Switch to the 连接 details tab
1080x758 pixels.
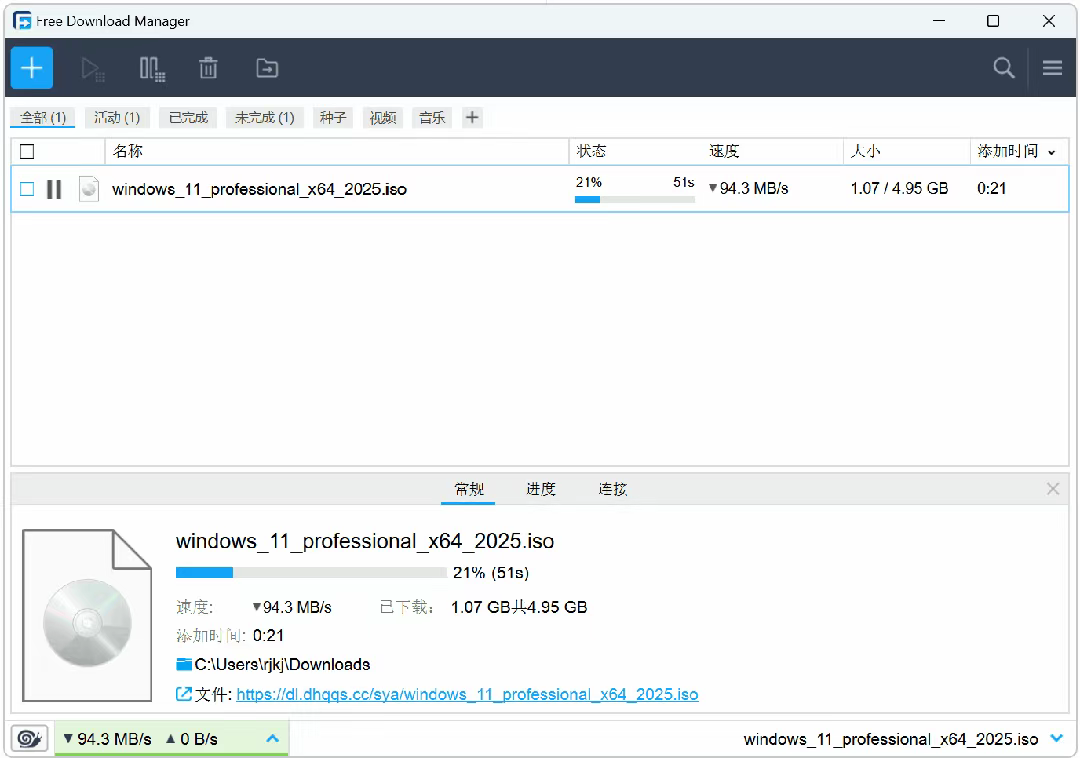click(612, 489)
